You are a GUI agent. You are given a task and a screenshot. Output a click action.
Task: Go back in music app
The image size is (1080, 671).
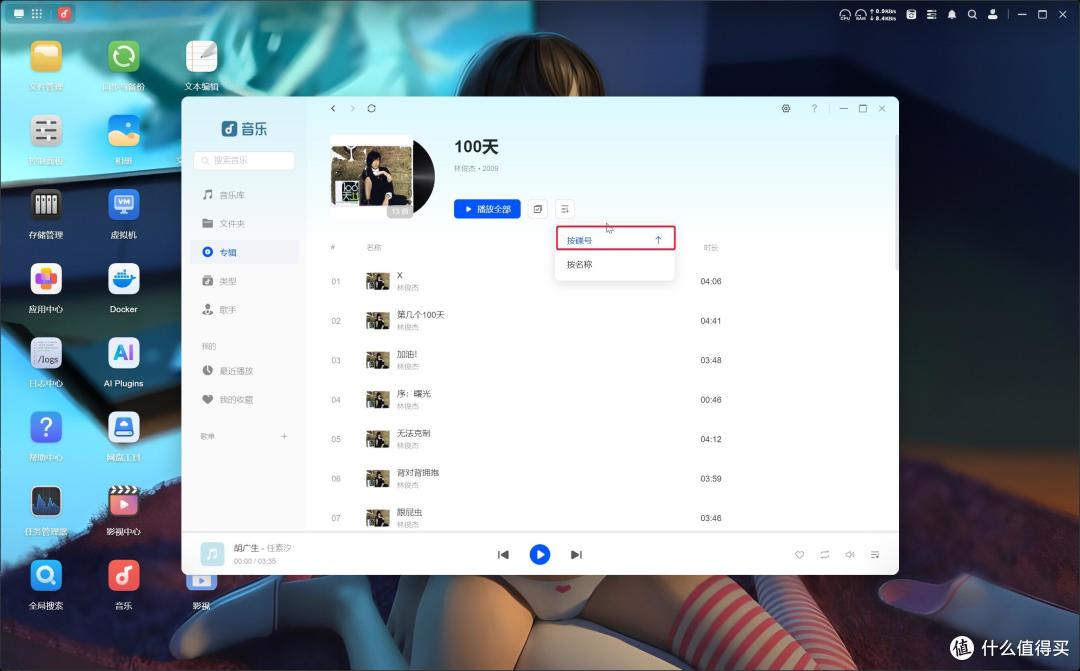point(333,109)
